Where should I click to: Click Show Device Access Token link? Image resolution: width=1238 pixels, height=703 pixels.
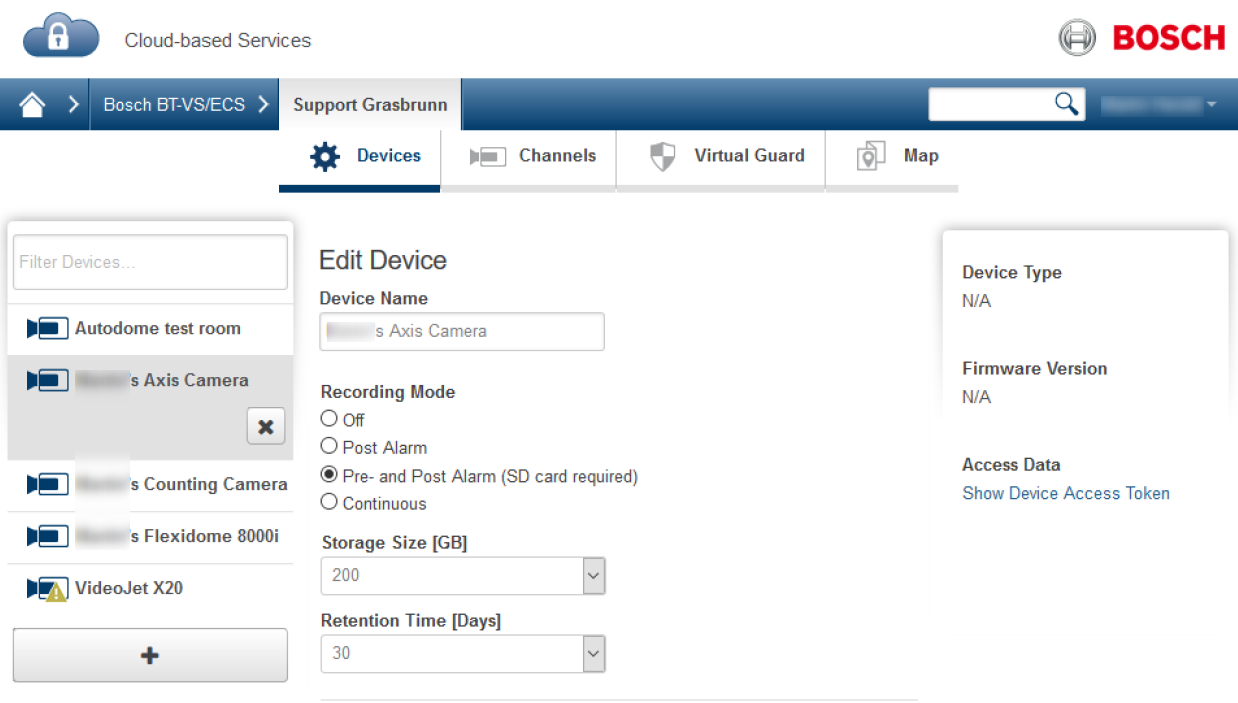(x=1065, y=493)
